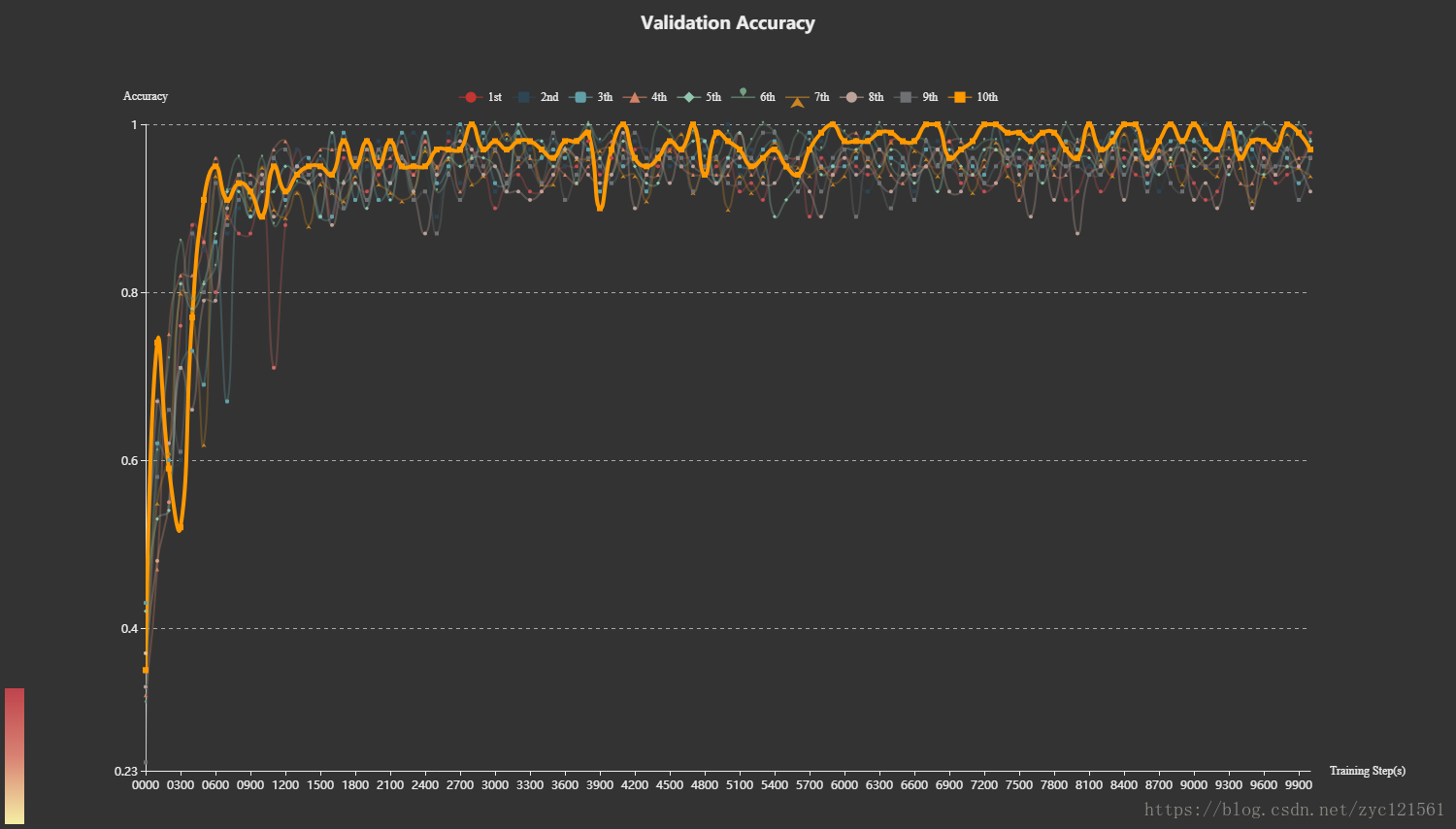
Task: Click x-axis tick label 0900
Action: click(250, 785)
